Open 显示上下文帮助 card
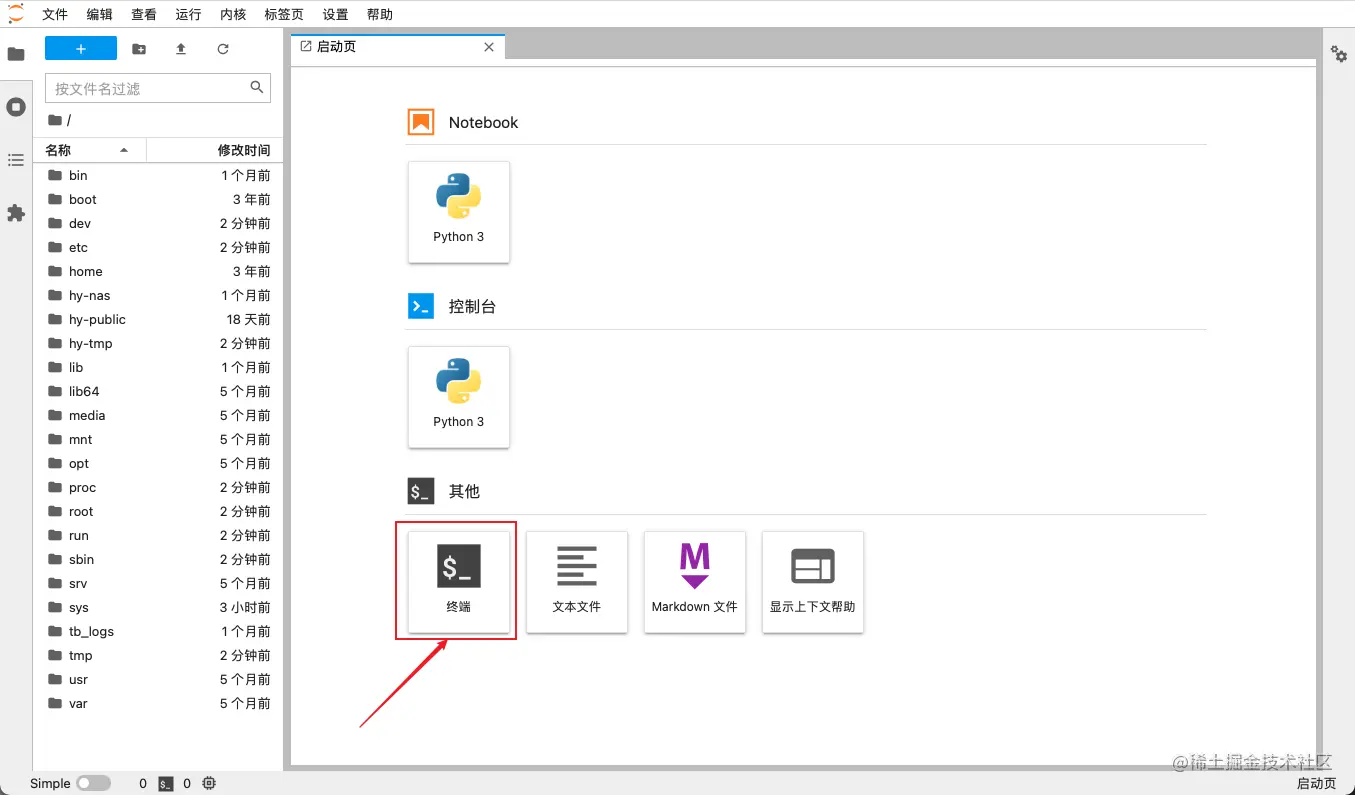The height and width of the screenshot is (795, 1355). (x=813, y=582)
